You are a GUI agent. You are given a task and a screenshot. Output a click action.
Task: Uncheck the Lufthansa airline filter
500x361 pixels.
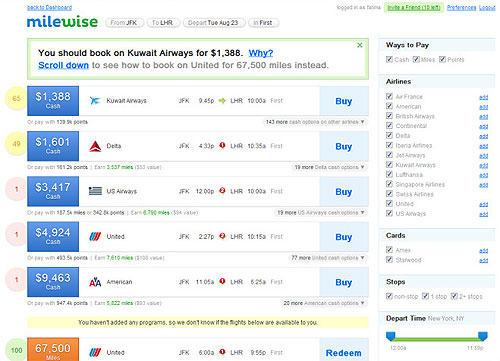tap(389, 174)
